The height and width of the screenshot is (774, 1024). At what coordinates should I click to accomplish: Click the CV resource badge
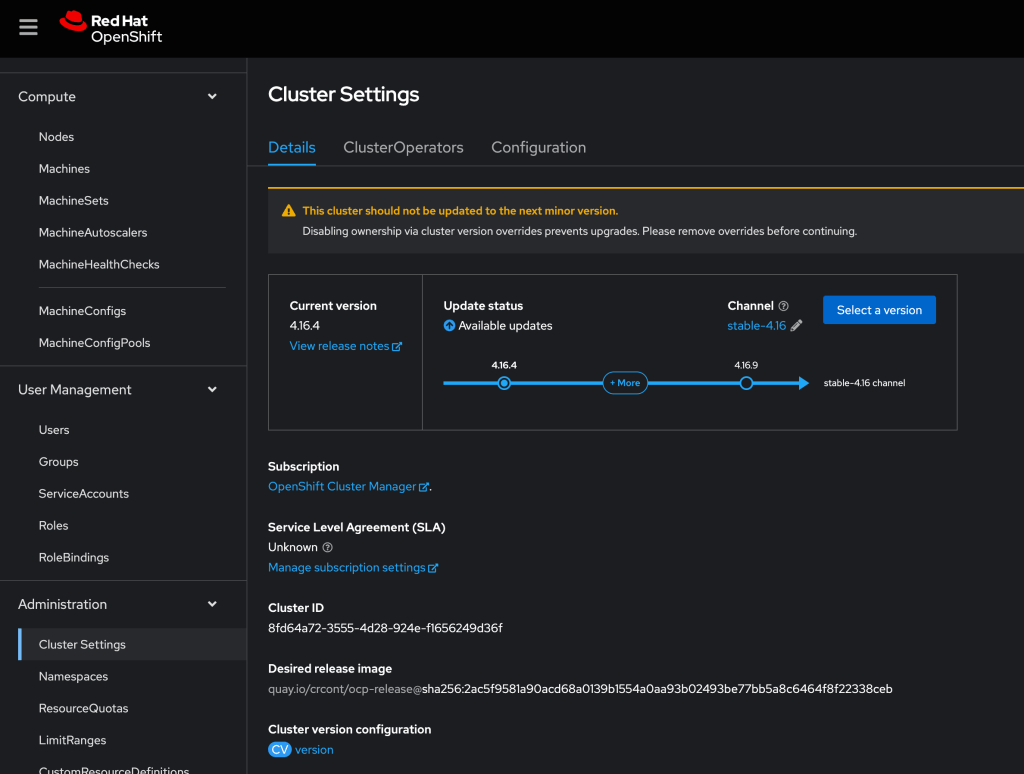[280, 750]
